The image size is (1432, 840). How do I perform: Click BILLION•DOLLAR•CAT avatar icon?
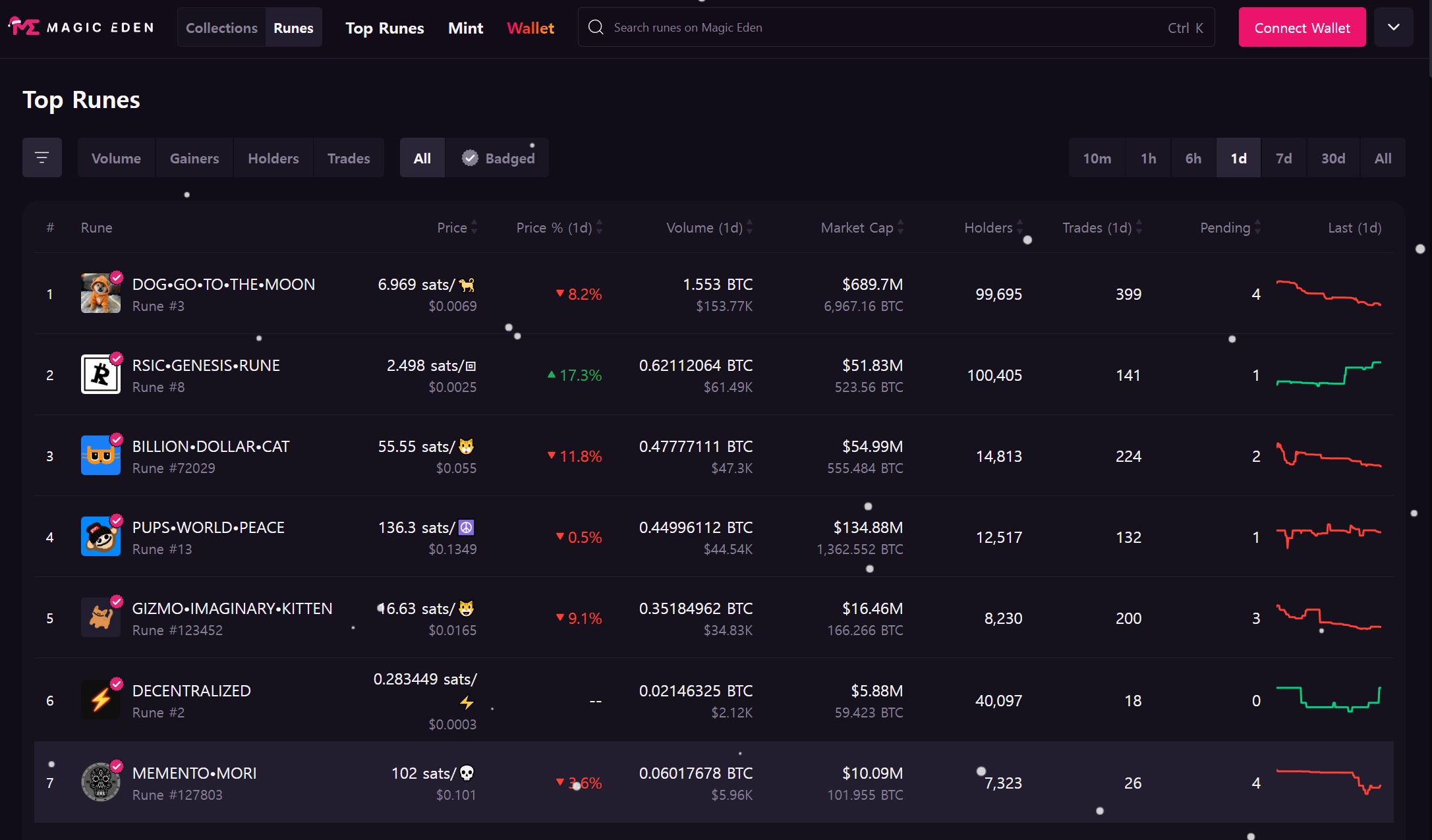click(100, 455)
